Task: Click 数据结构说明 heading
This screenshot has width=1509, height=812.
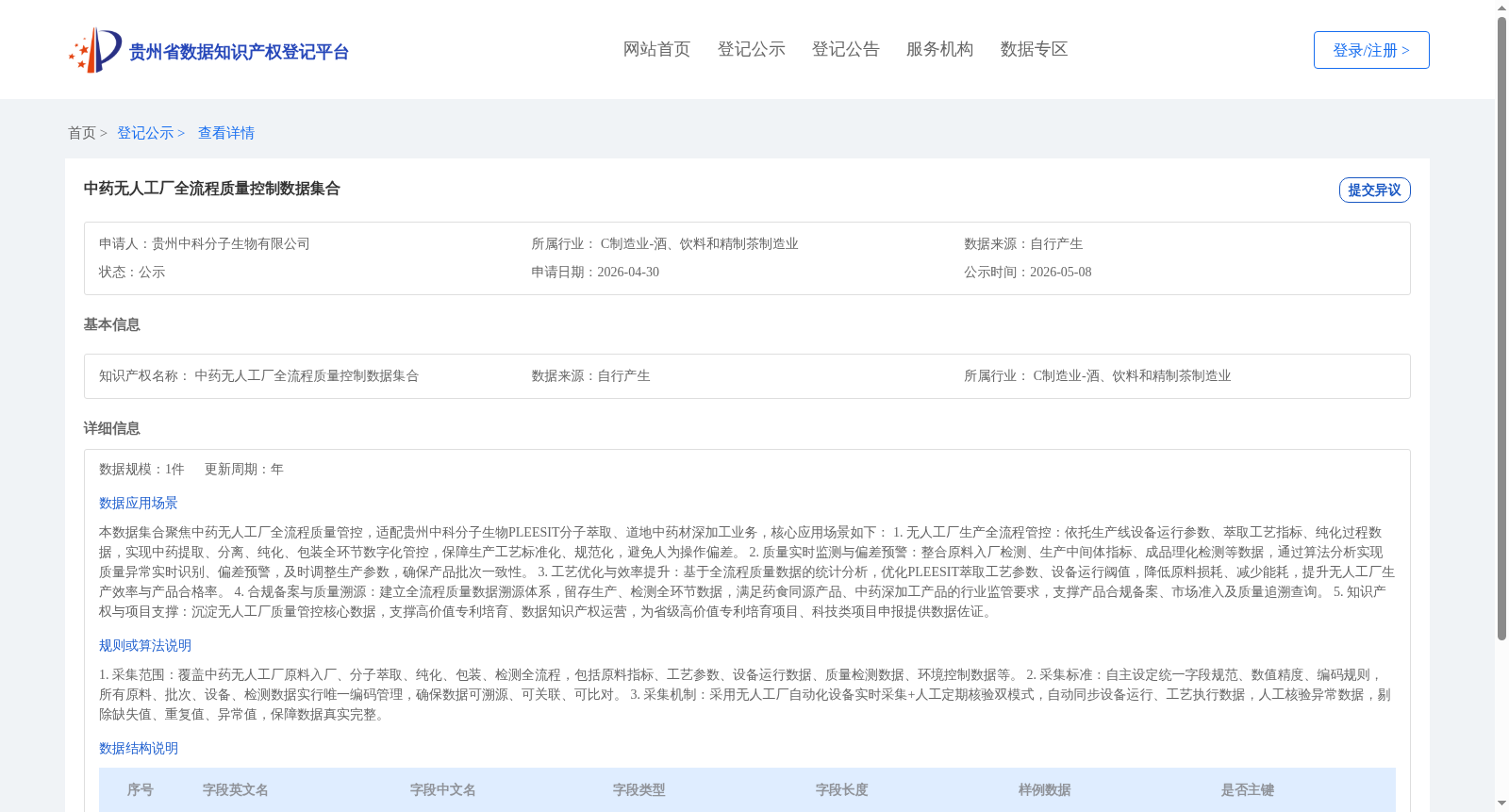Action: point(139,749)
